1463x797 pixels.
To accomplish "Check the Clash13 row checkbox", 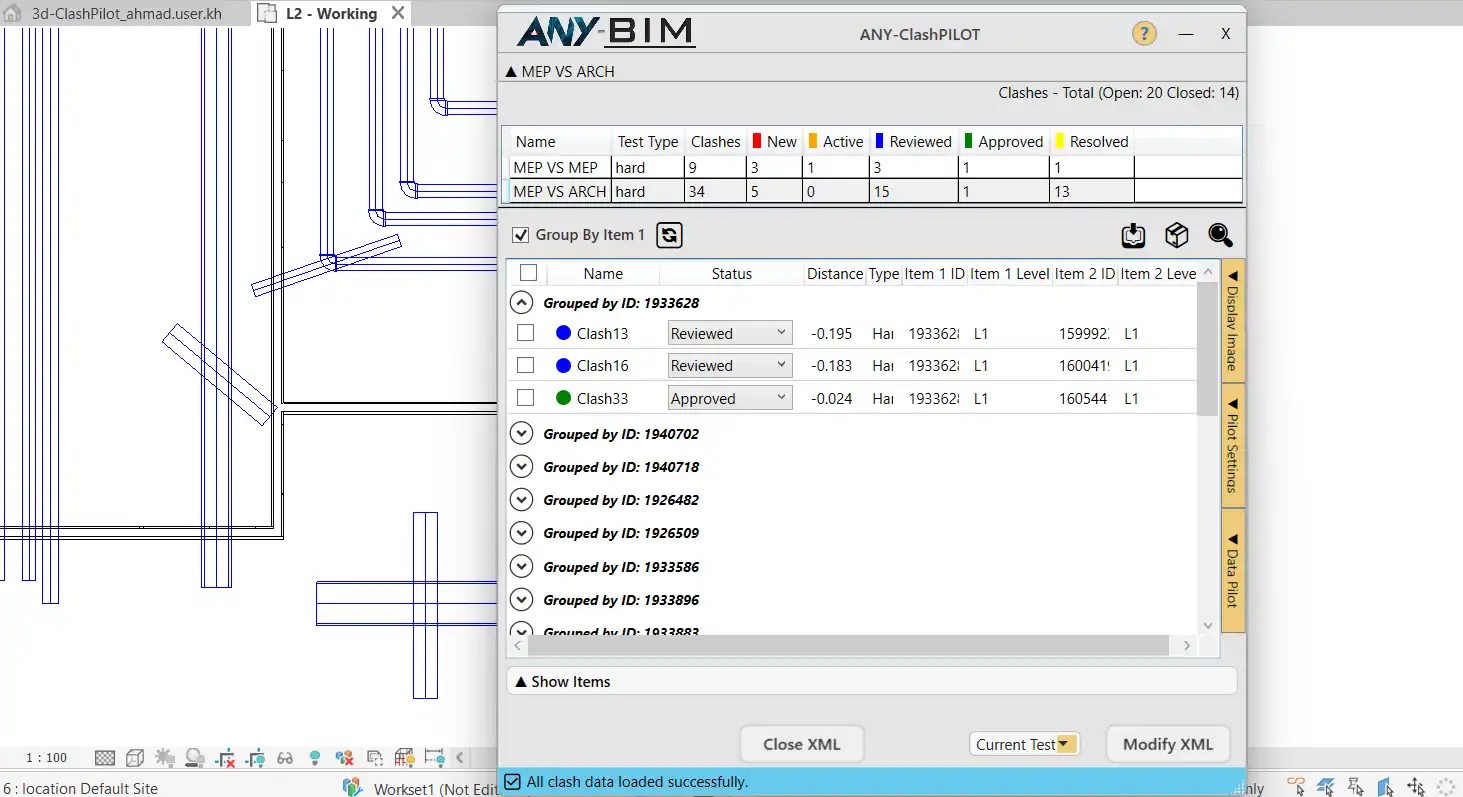I will [x=525, y=333].
